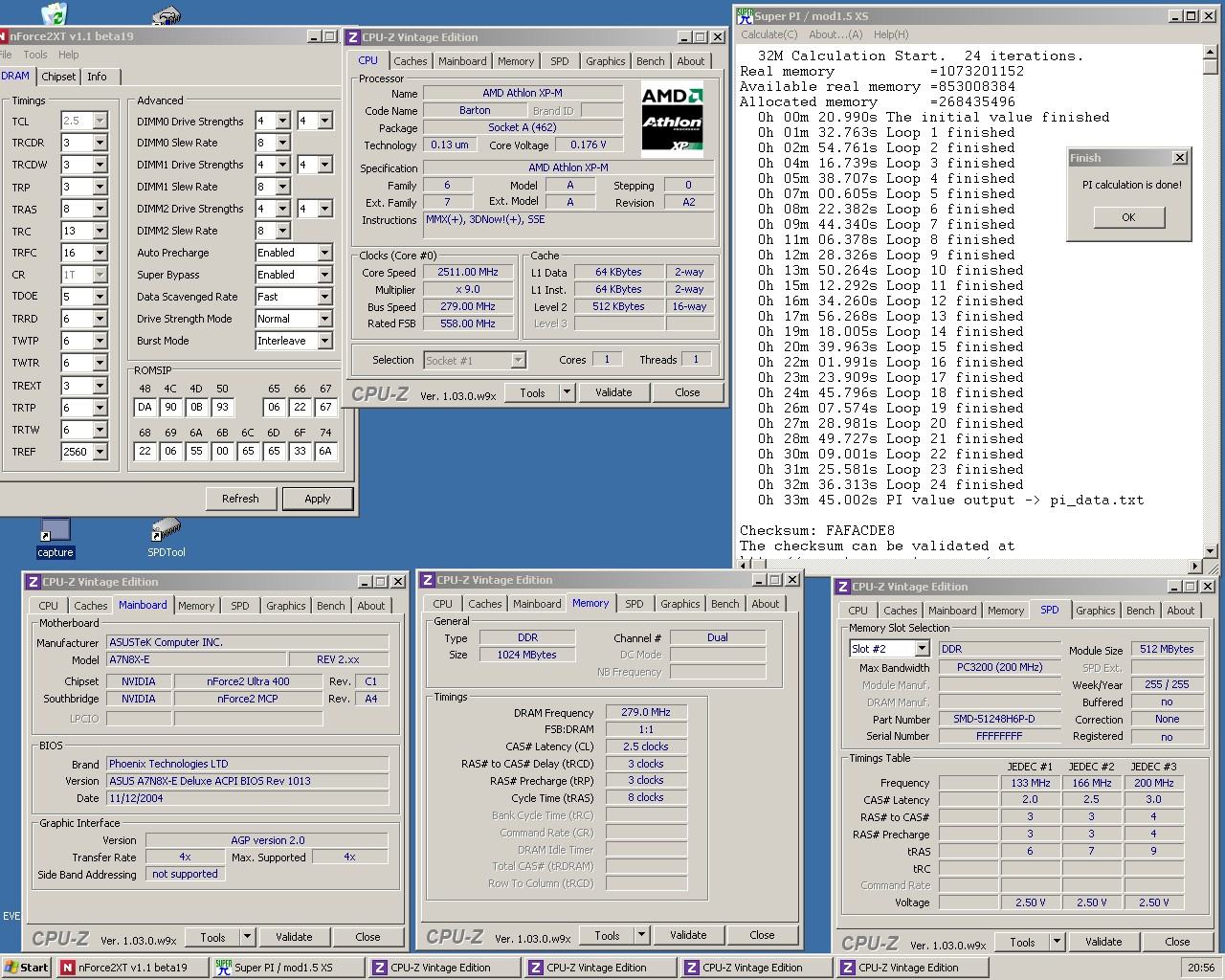
Task: Click the Super PI horizontal scrollbar right arrow
Action: pos(1195,566)
